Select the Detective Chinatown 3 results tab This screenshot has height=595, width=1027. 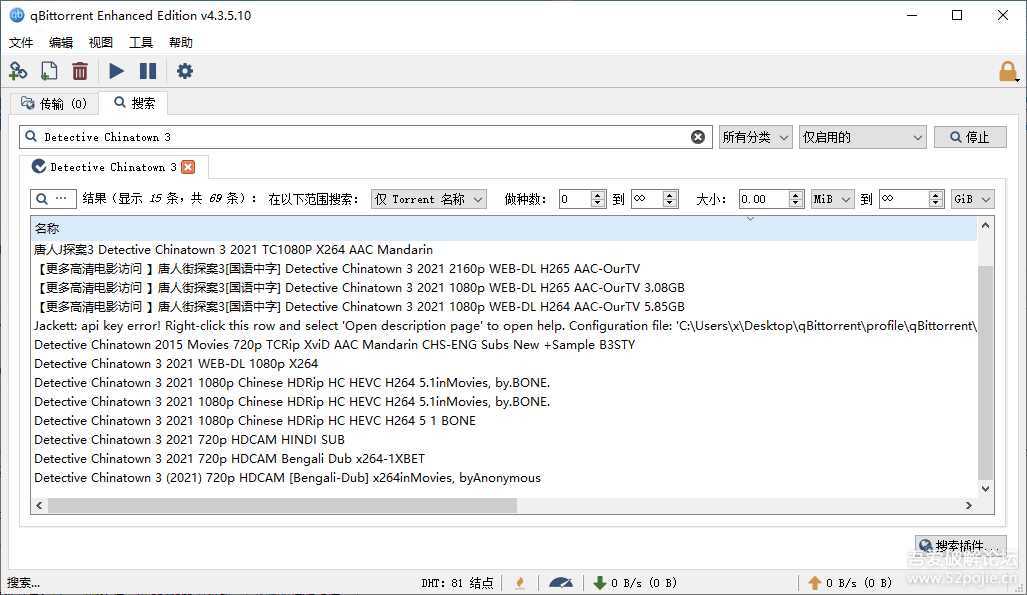(113, 167)
